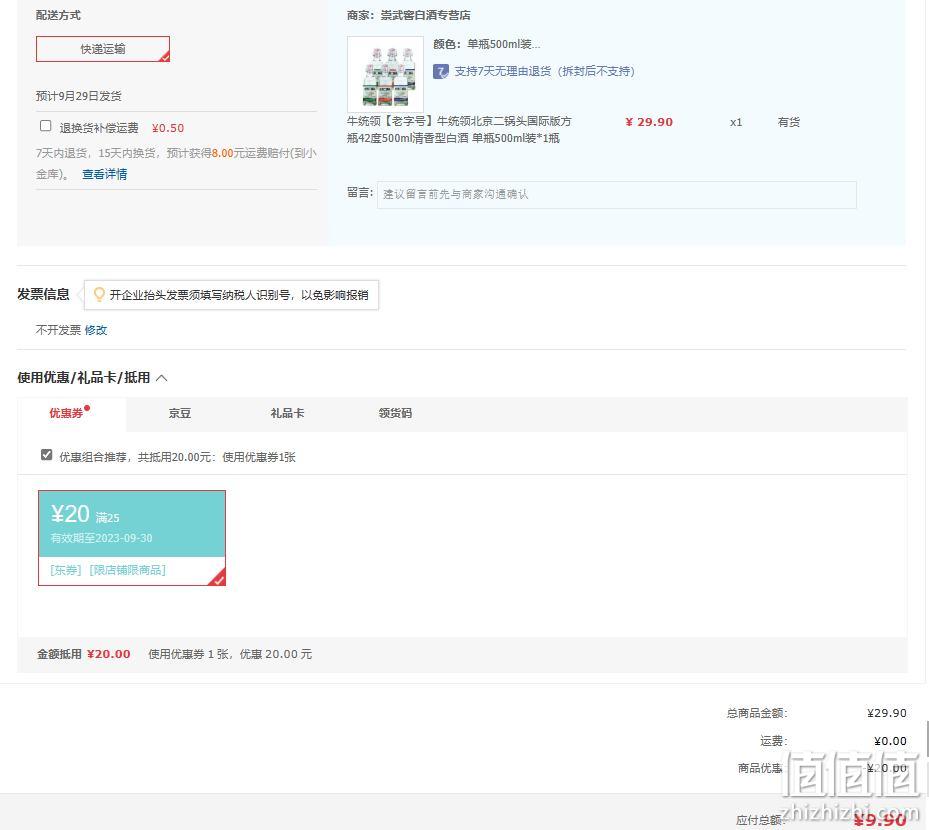This screenshot has height=830, width=929.
Task: Click the product thumbnail of liquor bottles
Action: (x=385, y=75)
